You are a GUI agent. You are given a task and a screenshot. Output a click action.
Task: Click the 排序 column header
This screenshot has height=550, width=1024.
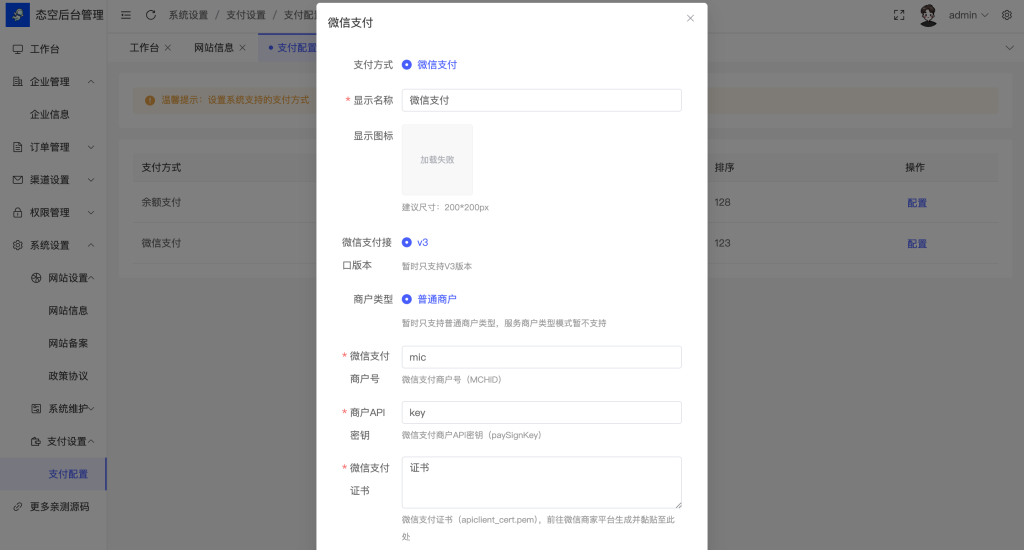[724, 168]
